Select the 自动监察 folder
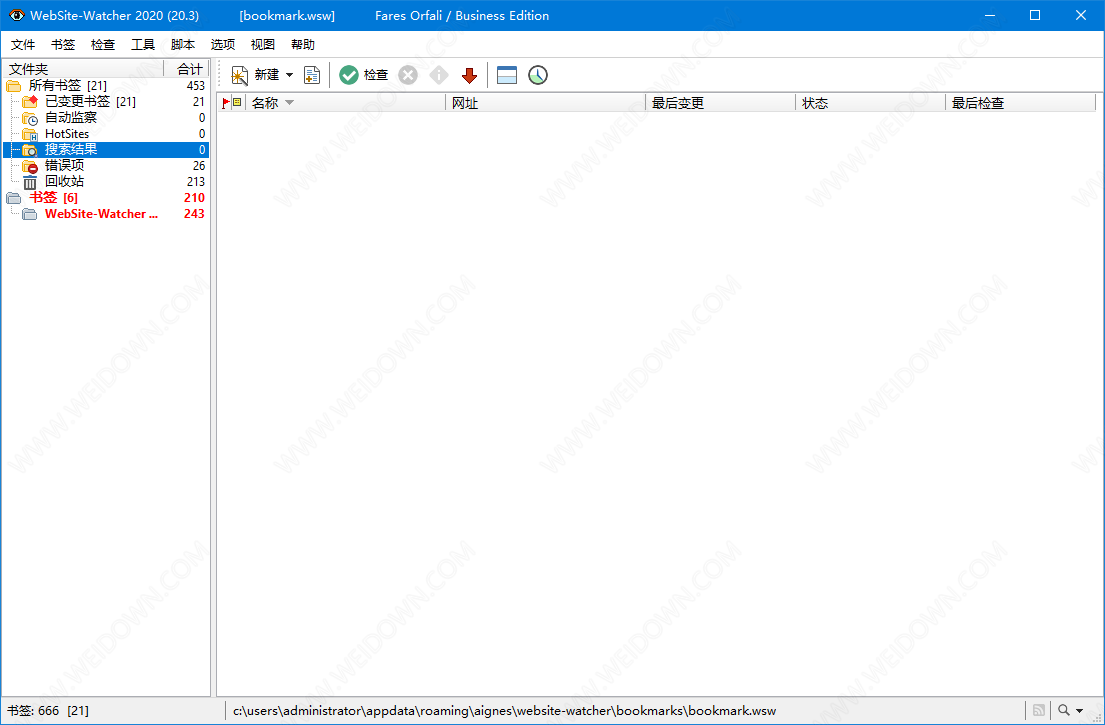 pyautogui.click(x=71, y=118)
